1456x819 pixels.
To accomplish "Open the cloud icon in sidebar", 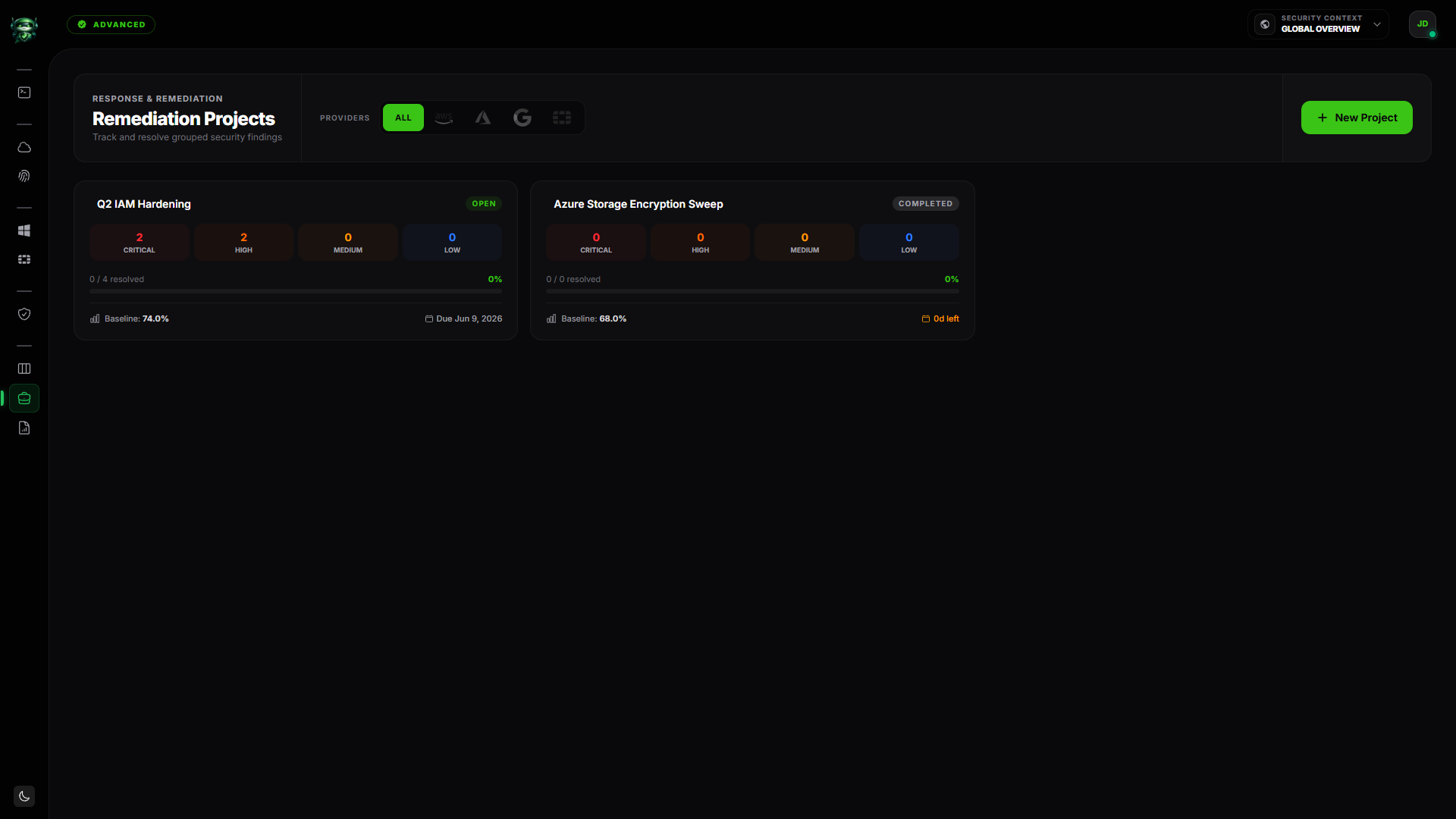I will pyautogui.click(x=24, y=147).
